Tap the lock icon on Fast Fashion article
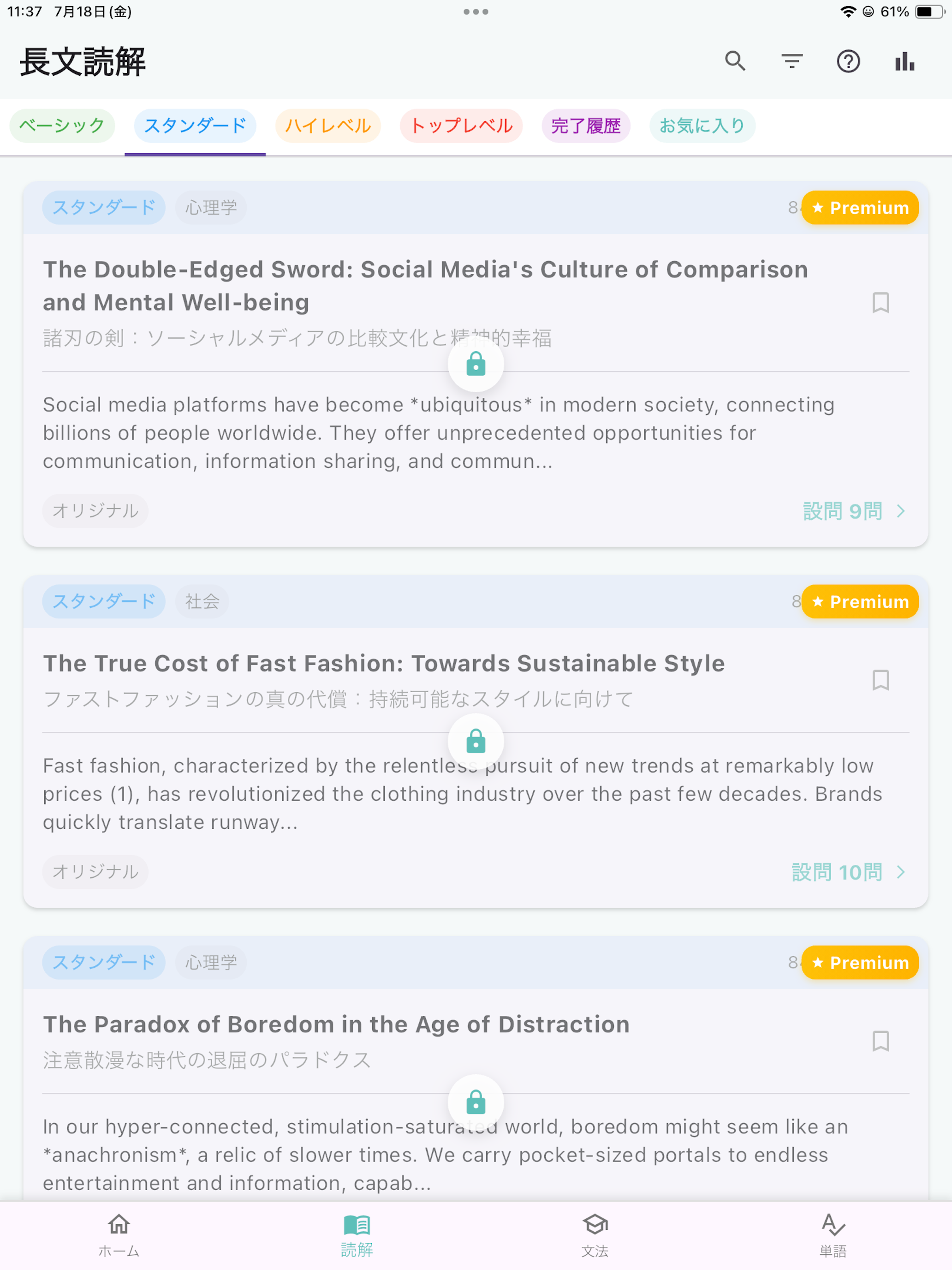The image size is (952, 1270). click(476, 742)
